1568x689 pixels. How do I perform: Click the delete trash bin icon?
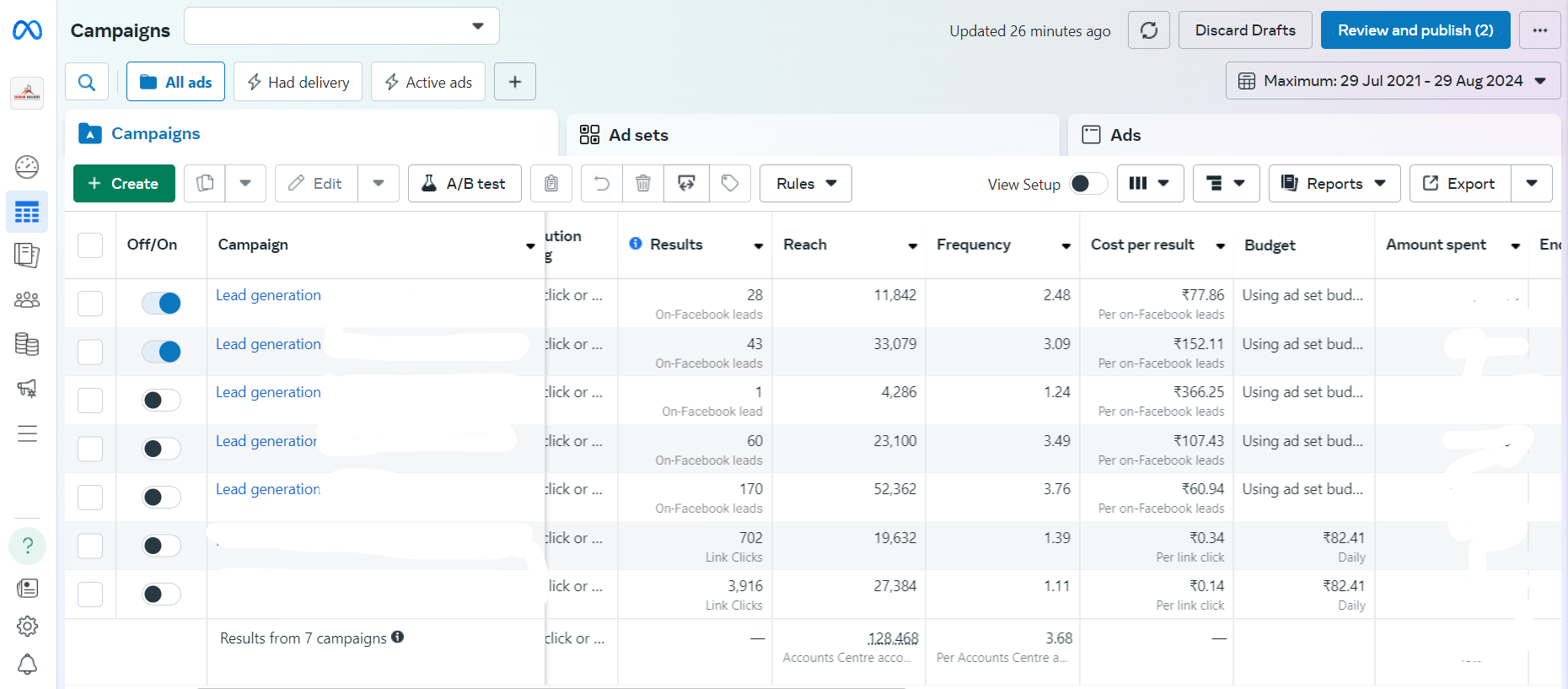pos(643,183)
